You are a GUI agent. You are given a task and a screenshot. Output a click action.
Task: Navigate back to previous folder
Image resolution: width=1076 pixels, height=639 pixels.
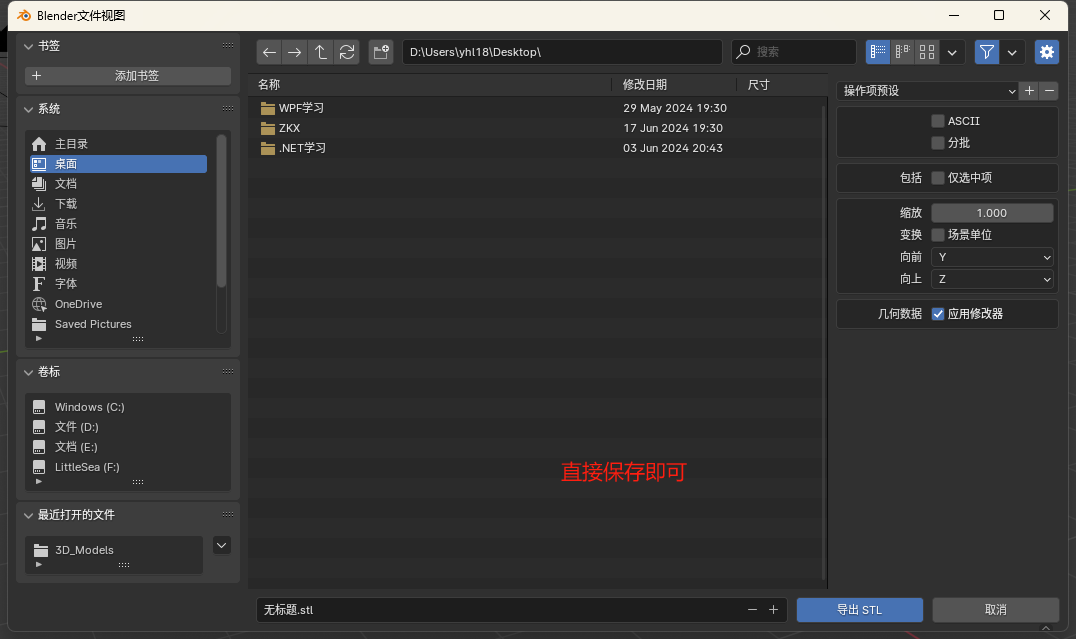269,52
